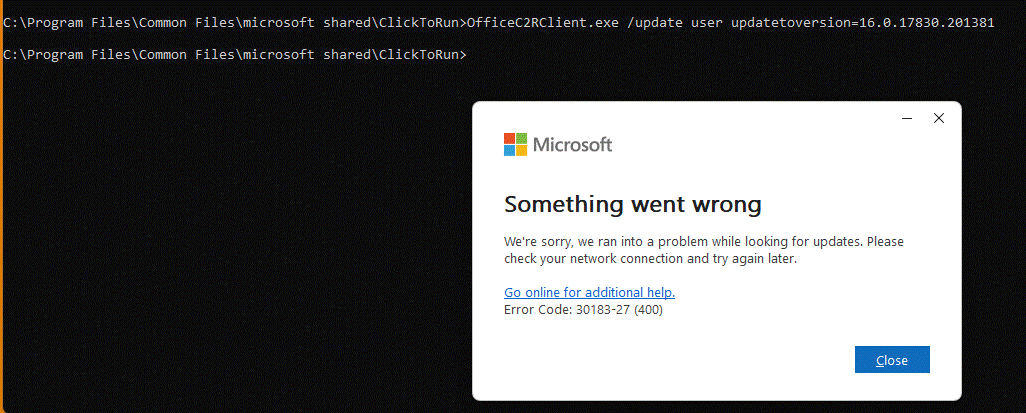1026x413 pixels.
Task: Minimize the Microsoft error dialog
Action: [906, 118]
